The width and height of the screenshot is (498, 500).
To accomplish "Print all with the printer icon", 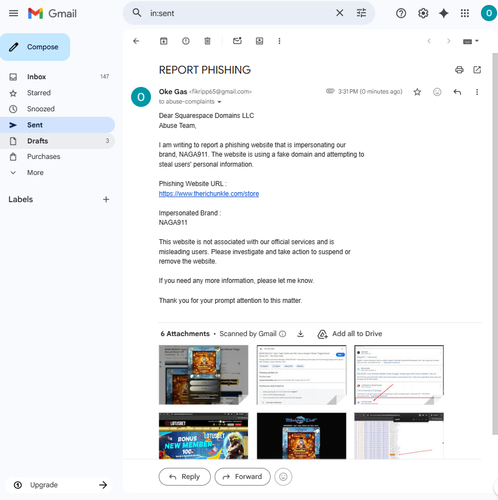I will coord(459,70).
